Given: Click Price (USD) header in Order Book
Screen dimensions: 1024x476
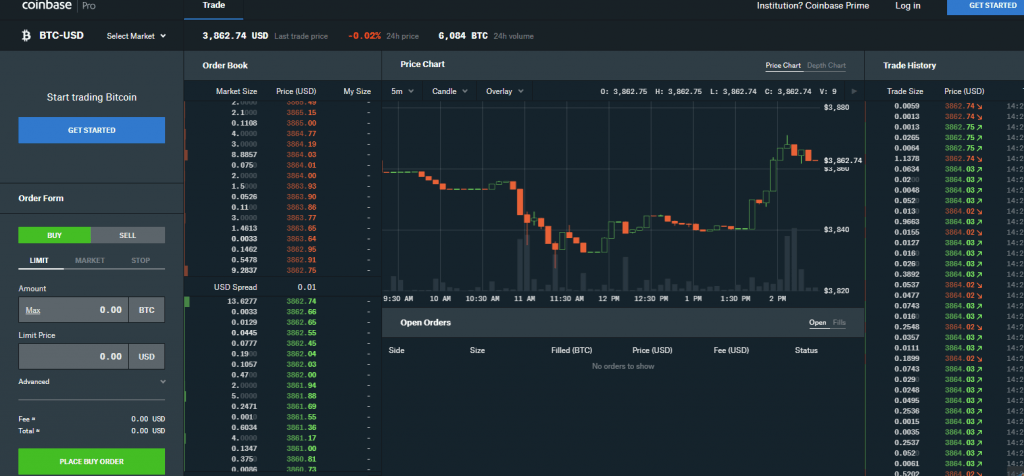Looking at the screenshot, I should coord(296,91).
